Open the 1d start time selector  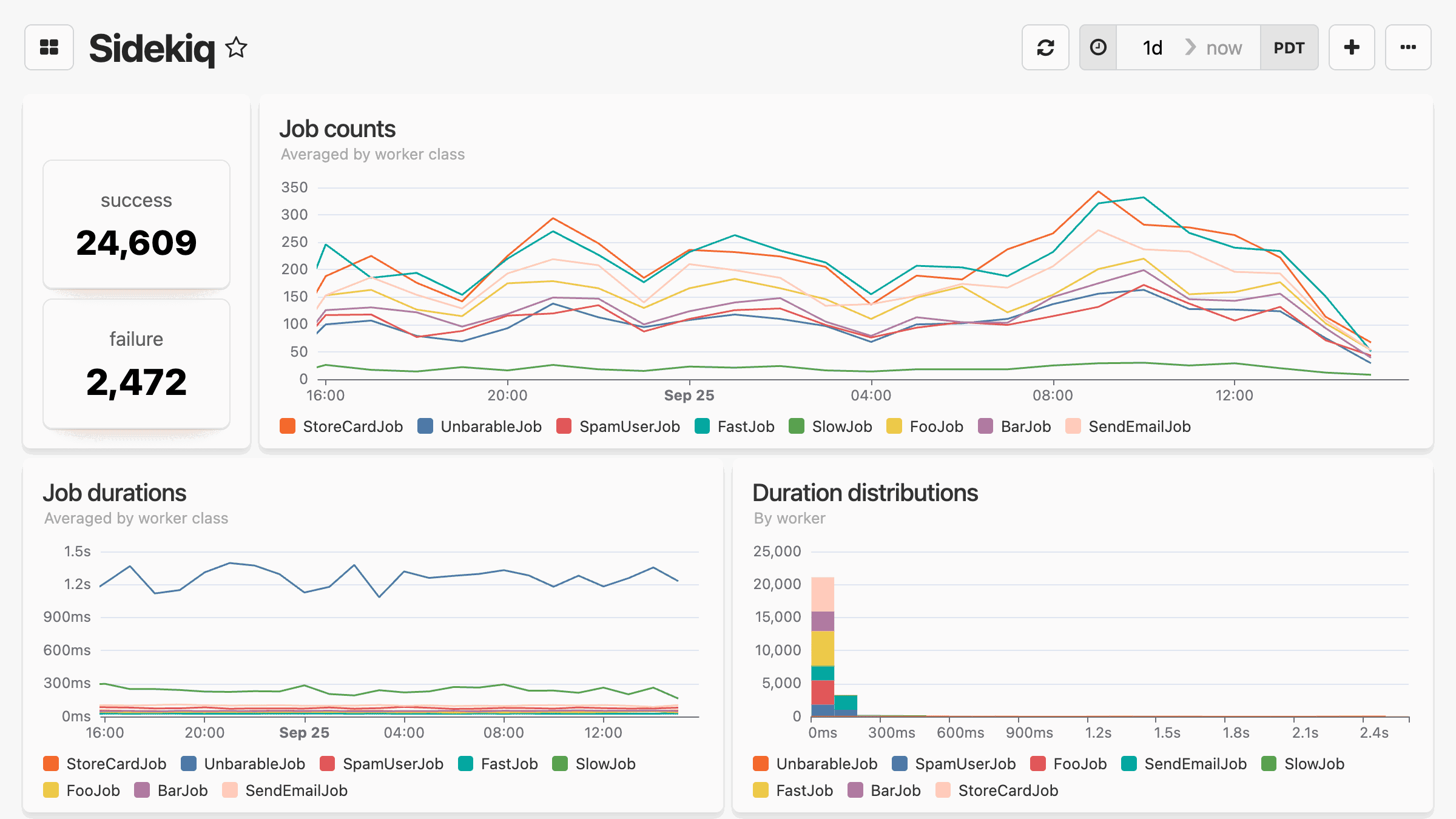coord(1151,47)
